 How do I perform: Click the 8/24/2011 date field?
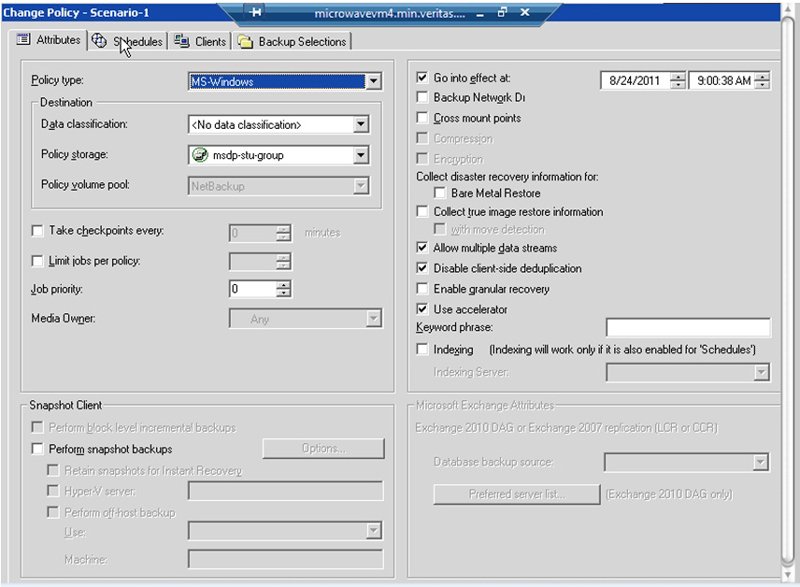(x=635, y=81)
